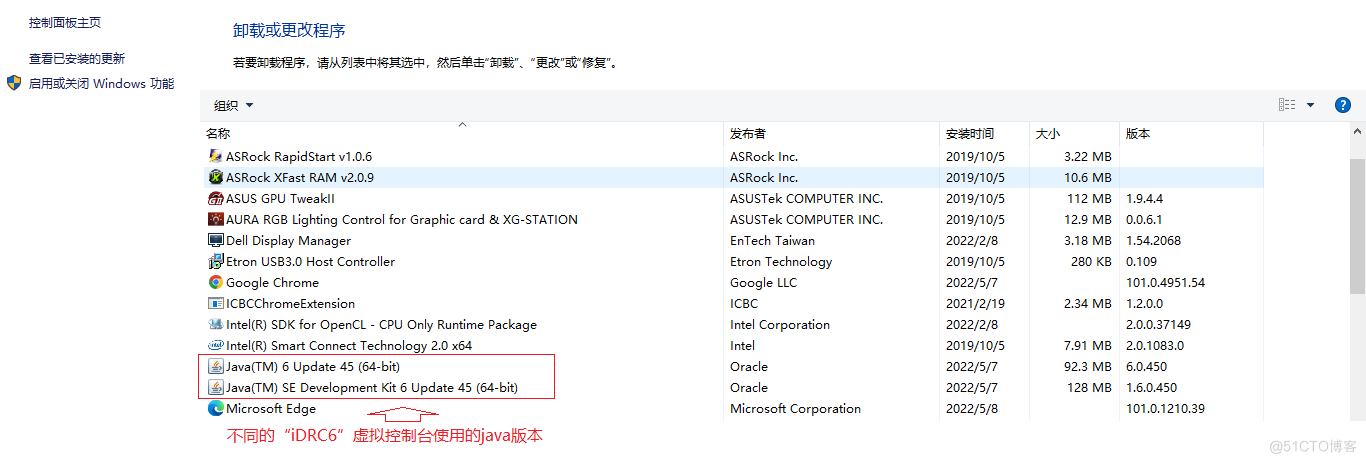Select the Etron USB3.0 Host Controller entry
The image size is (1366, 463).
[733, 261]
